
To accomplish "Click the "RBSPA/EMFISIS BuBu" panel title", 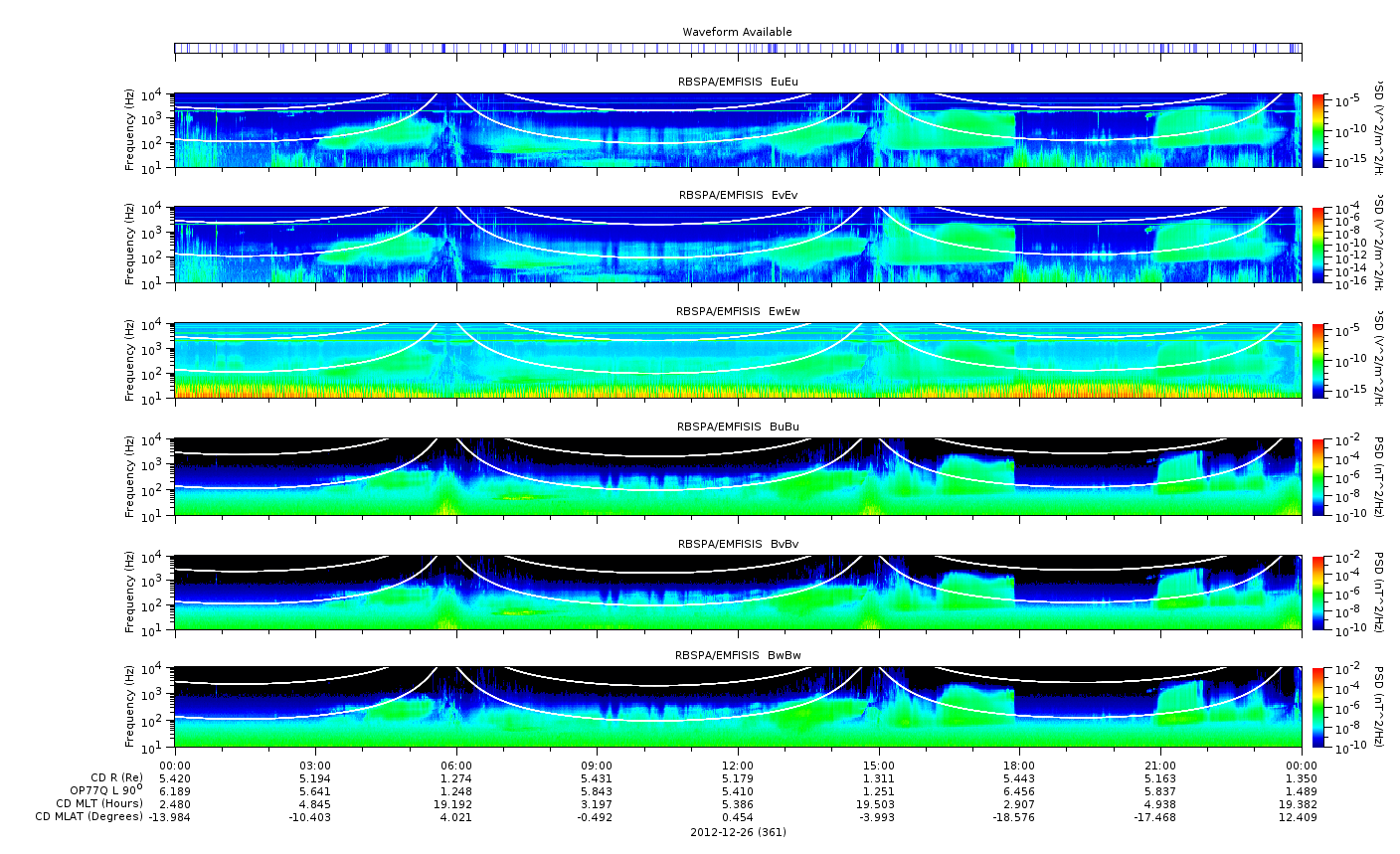I will coord(738,427).
